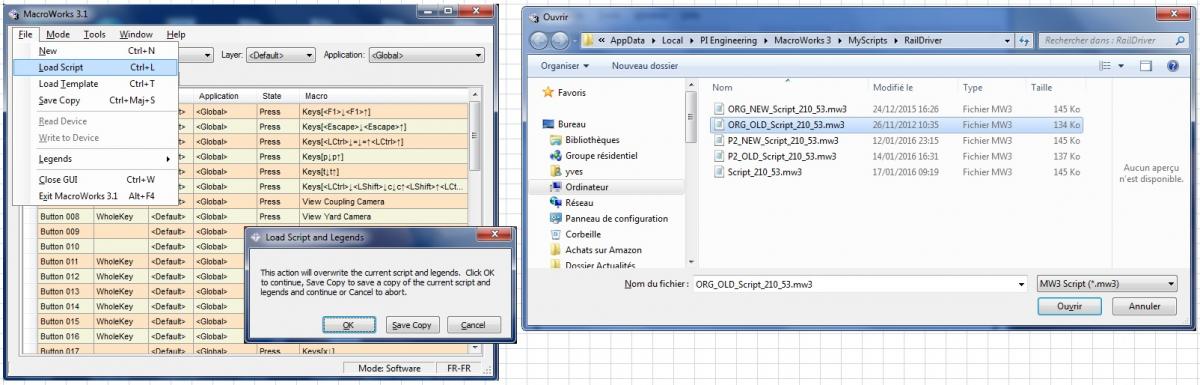Select file ORG_OLD_Script_210_53.mw3

(785, 124)
